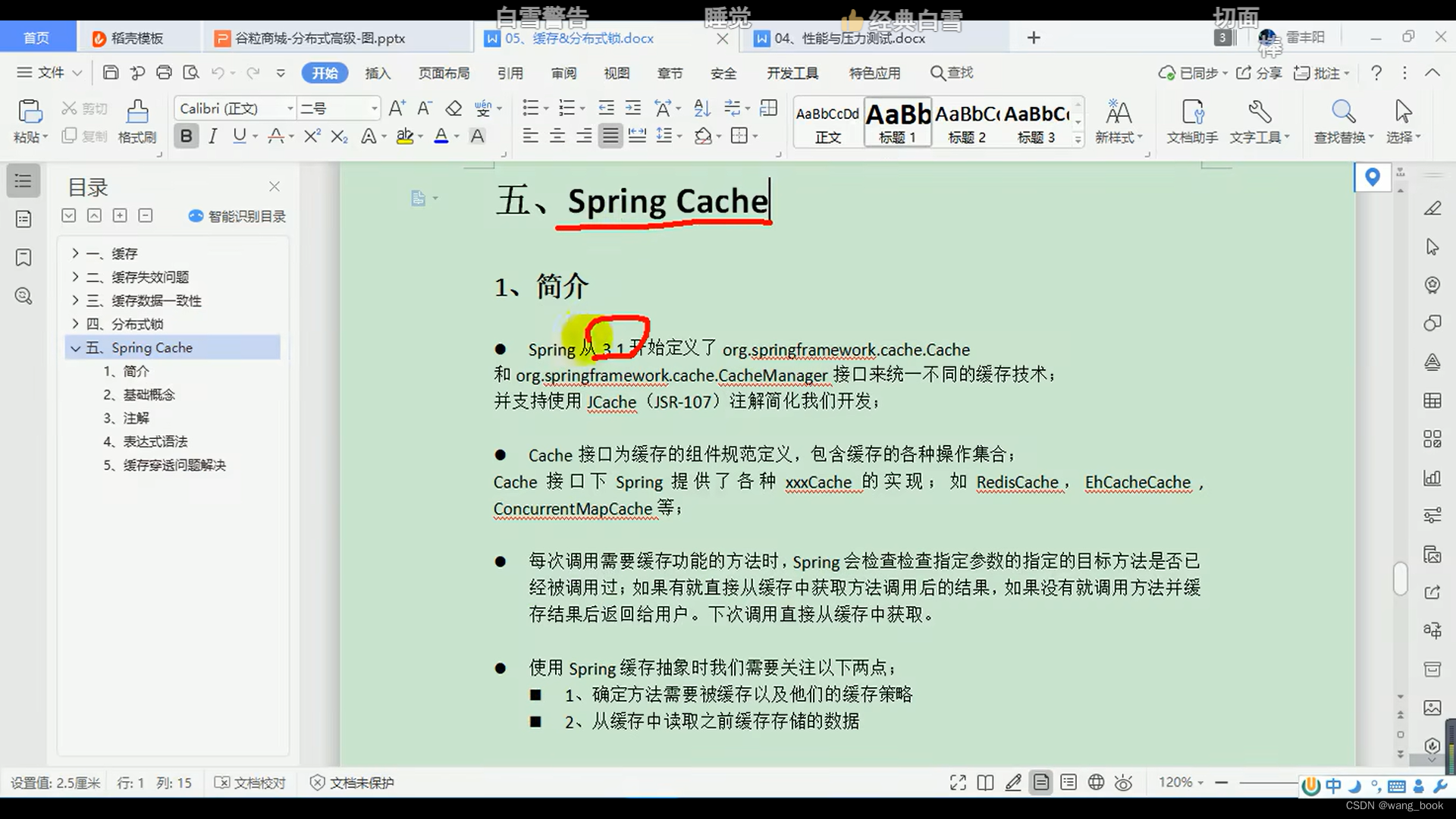Screen dimensions: 1456x819
Task: Expand the 四、分布式锁 tree node
Action: 75,324
